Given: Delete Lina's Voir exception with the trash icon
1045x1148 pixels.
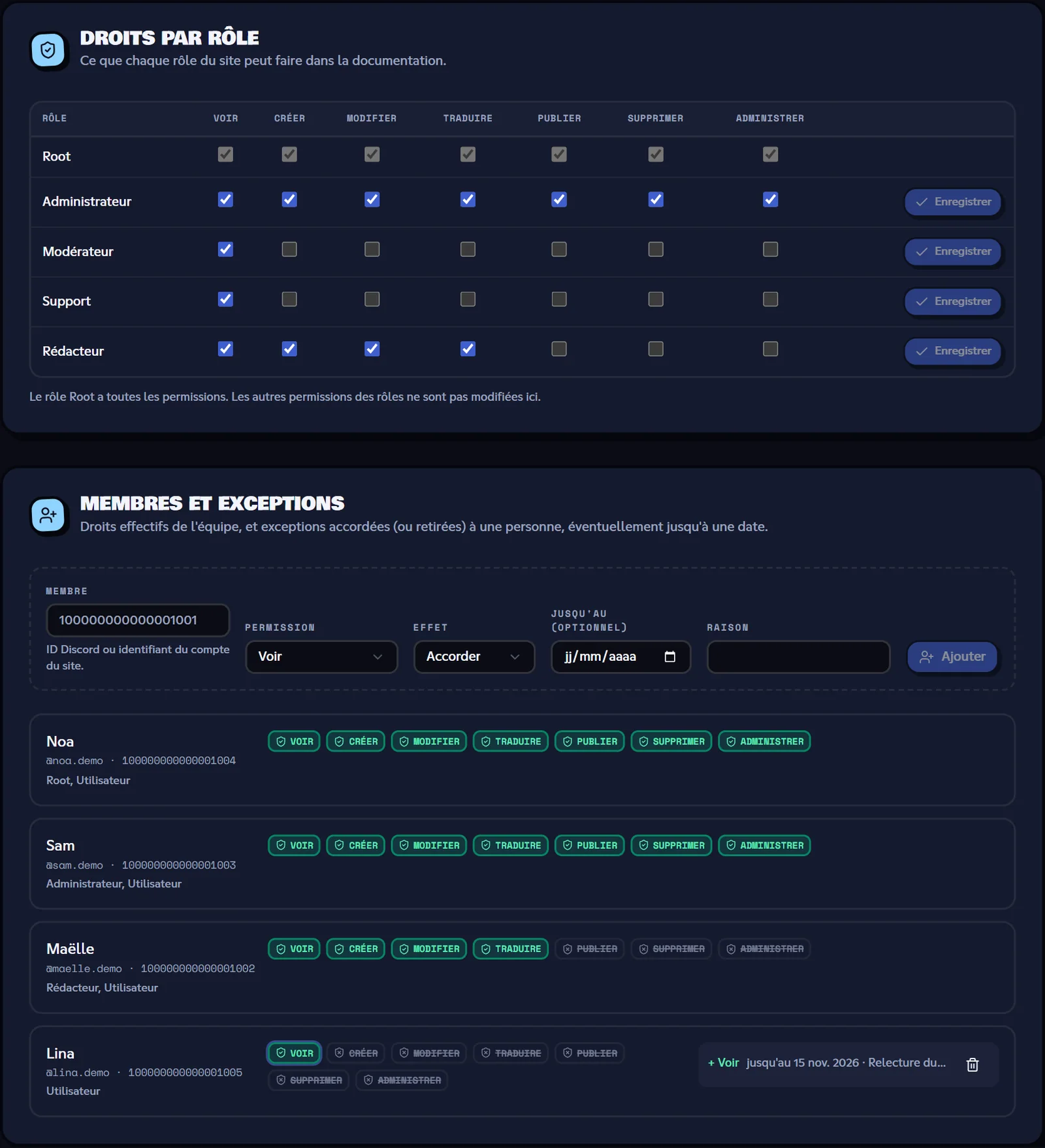Looking at the screenshot, I should click(973, 1064).
